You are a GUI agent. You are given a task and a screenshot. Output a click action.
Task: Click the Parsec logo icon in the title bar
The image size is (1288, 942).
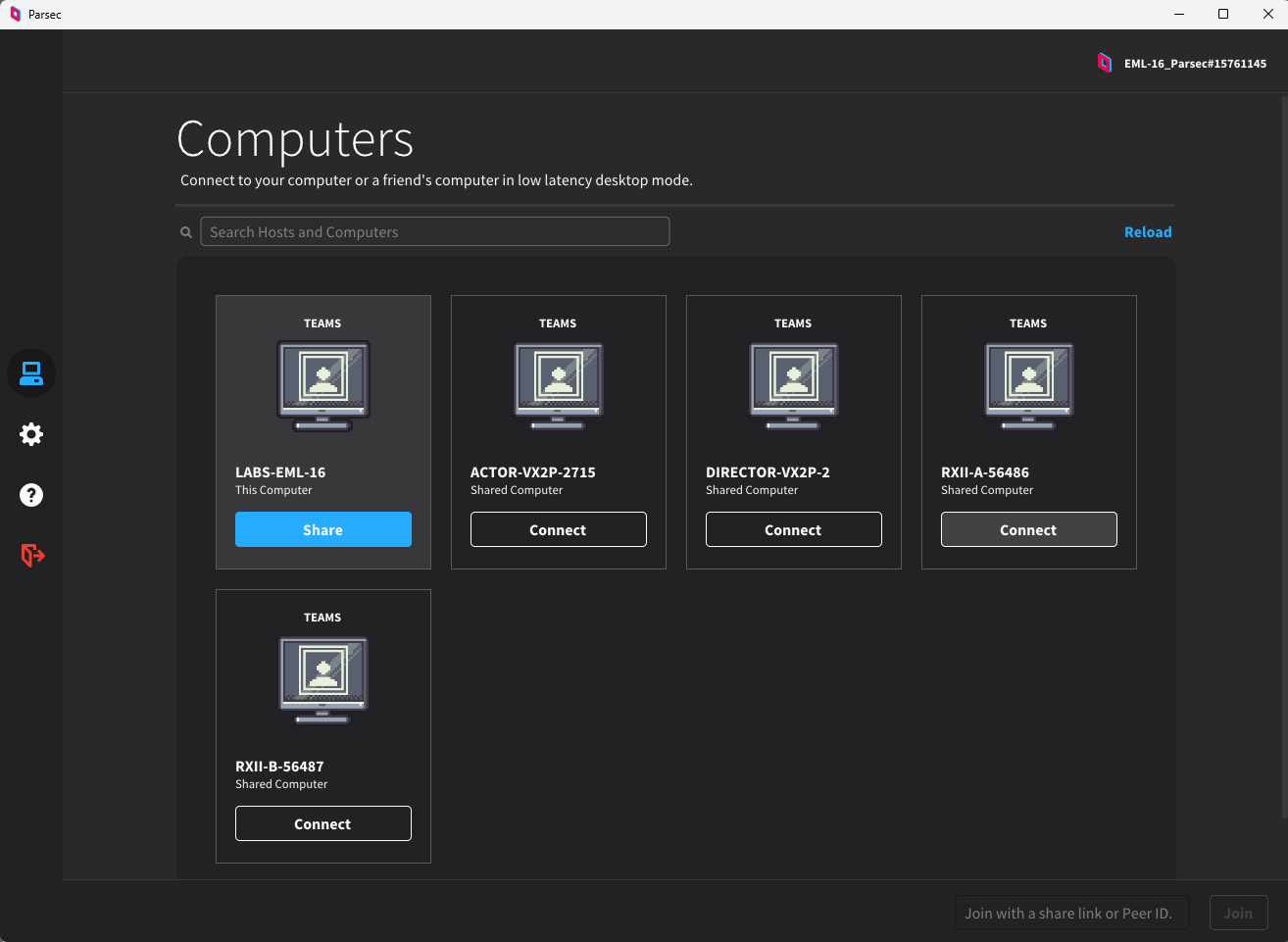point(13,14)
